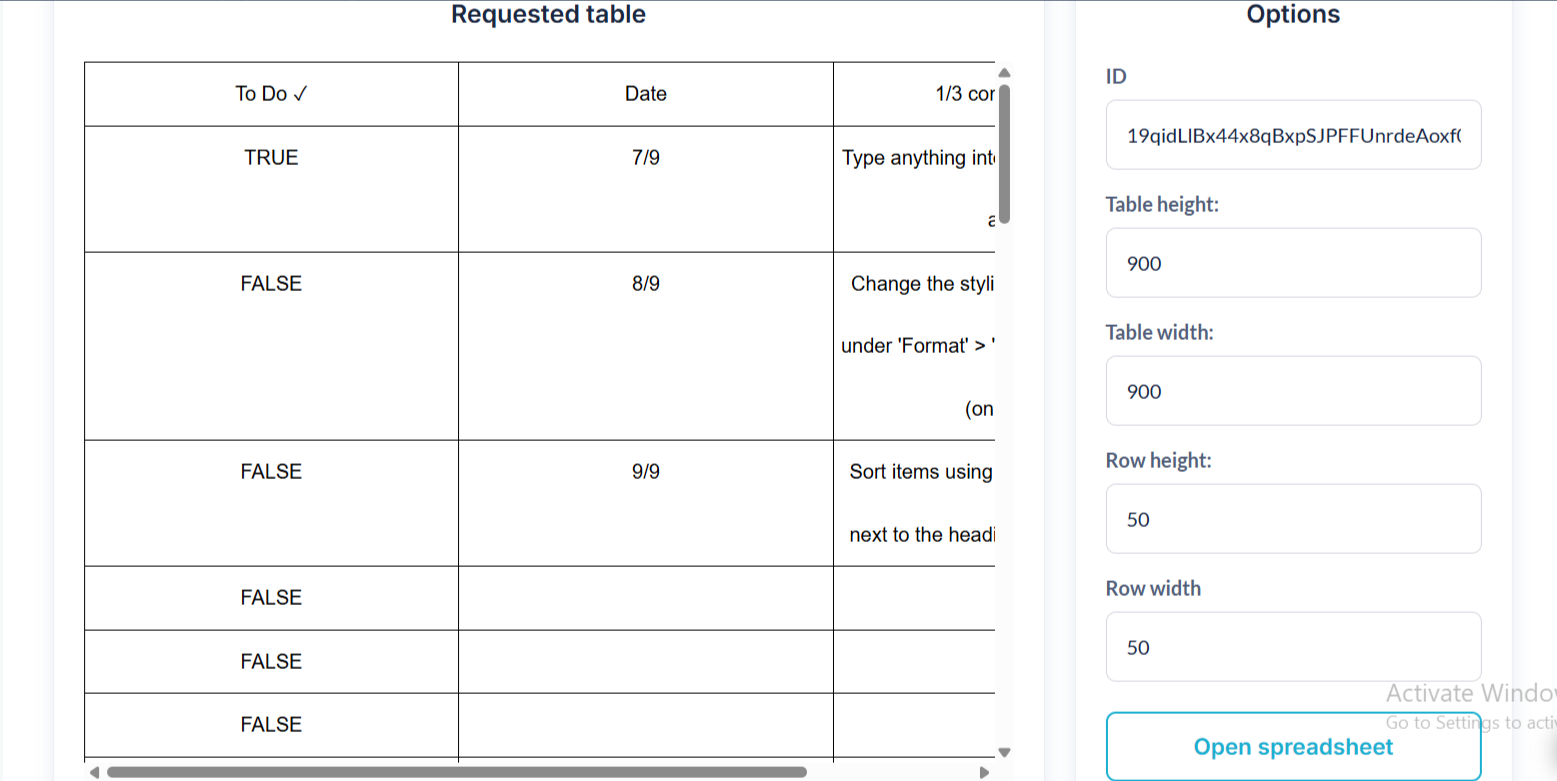Select the 8/9 date cell
This screenshot has height=781, width=1557.
coord(645,284)
